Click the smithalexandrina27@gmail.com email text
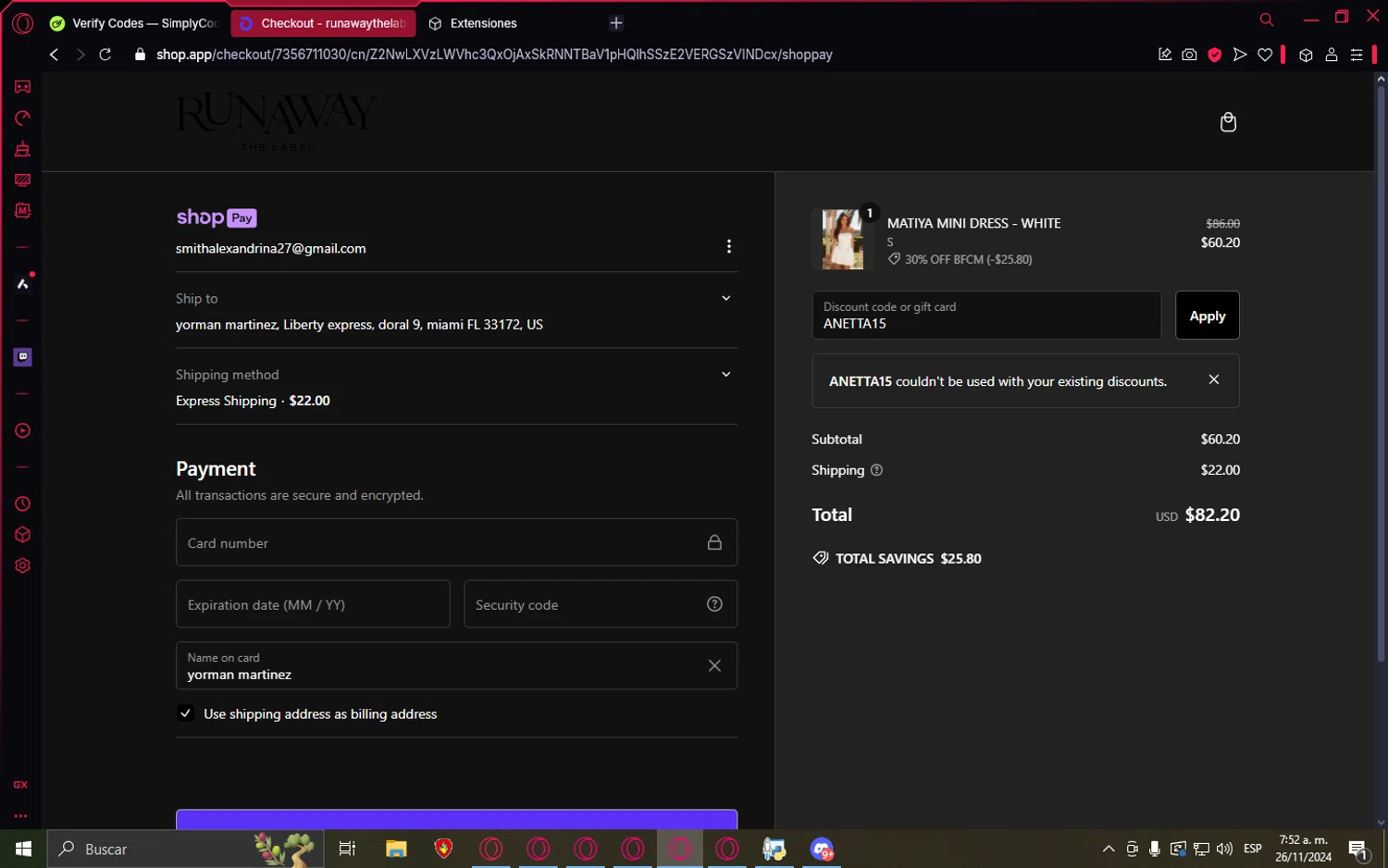The width and height of the screenshot is (1388, 868). (270, 248)
